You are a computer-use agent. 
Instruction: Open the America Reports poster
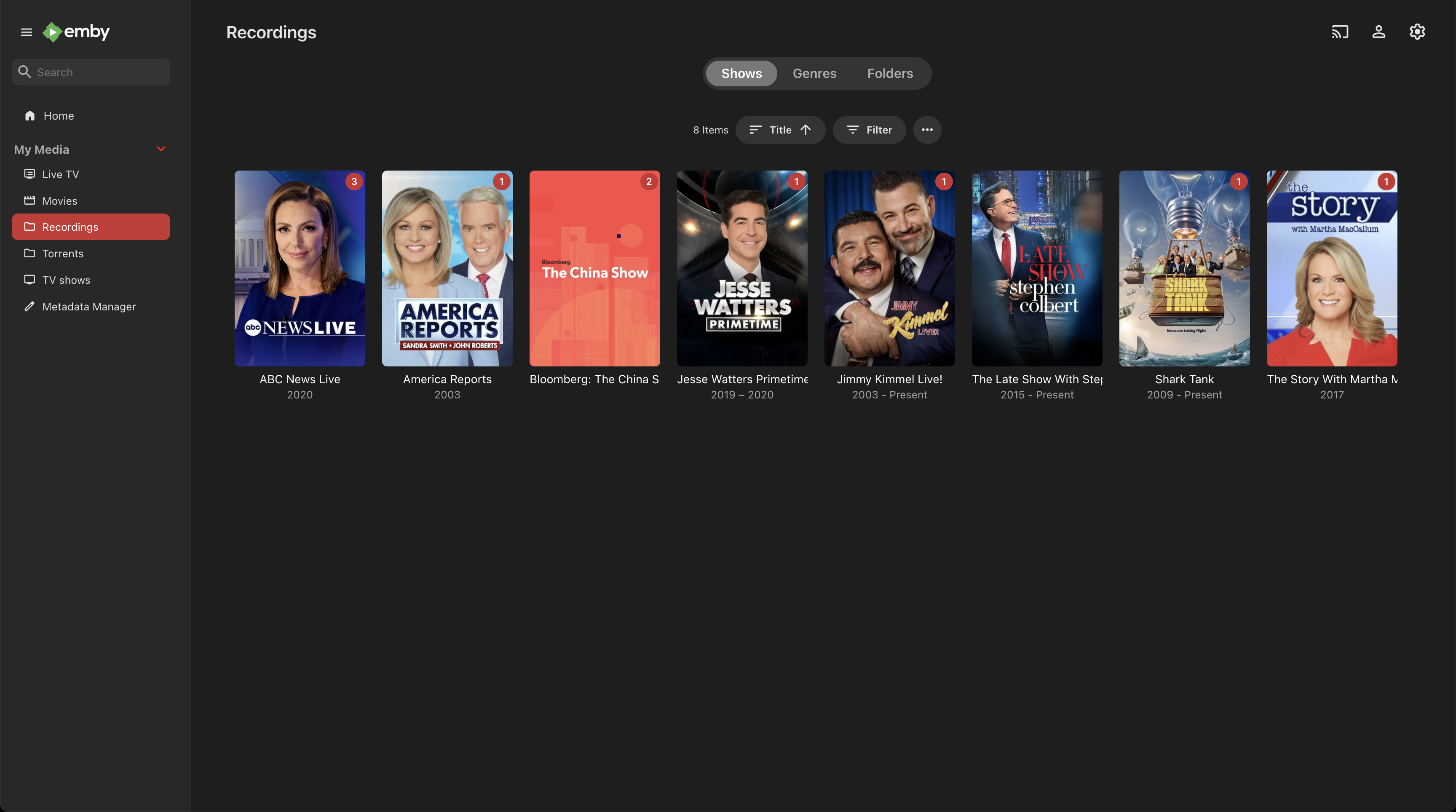point(447,268)
